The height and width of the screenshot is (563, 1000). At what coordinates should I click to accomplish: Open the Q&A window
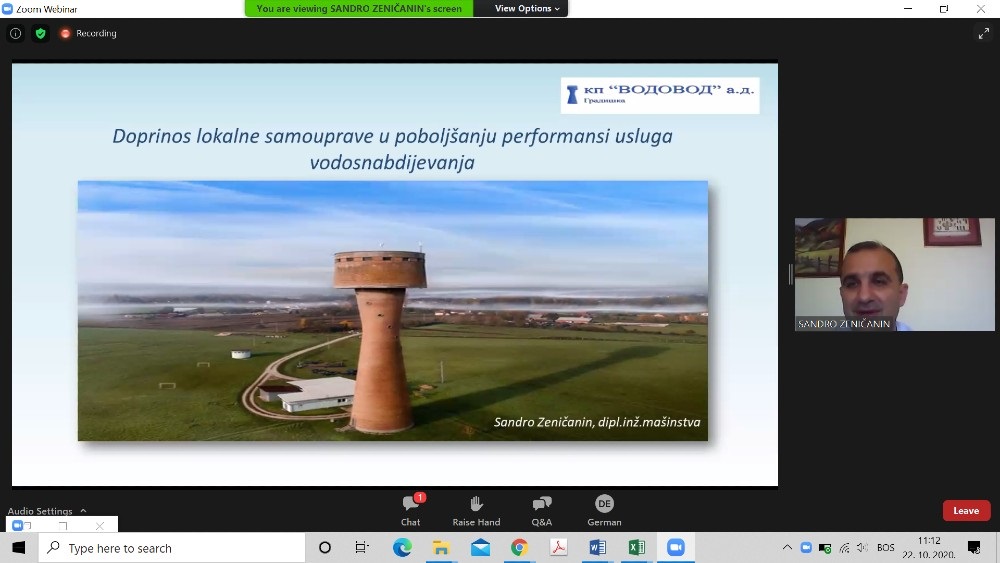point(541,508)
